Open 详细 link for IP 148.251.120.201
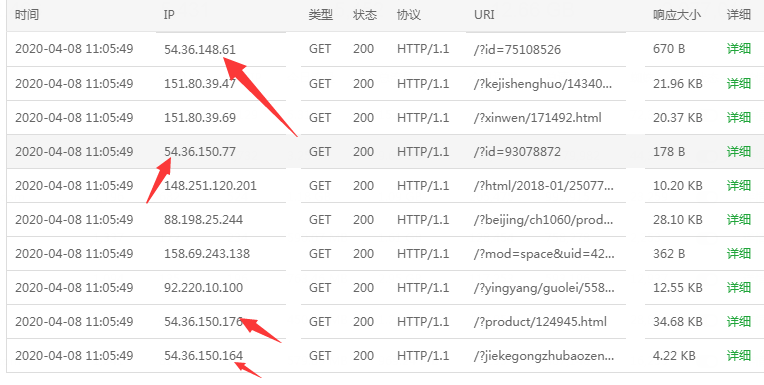The height and width of the screenshot is (385, 764). pos(739,186)
